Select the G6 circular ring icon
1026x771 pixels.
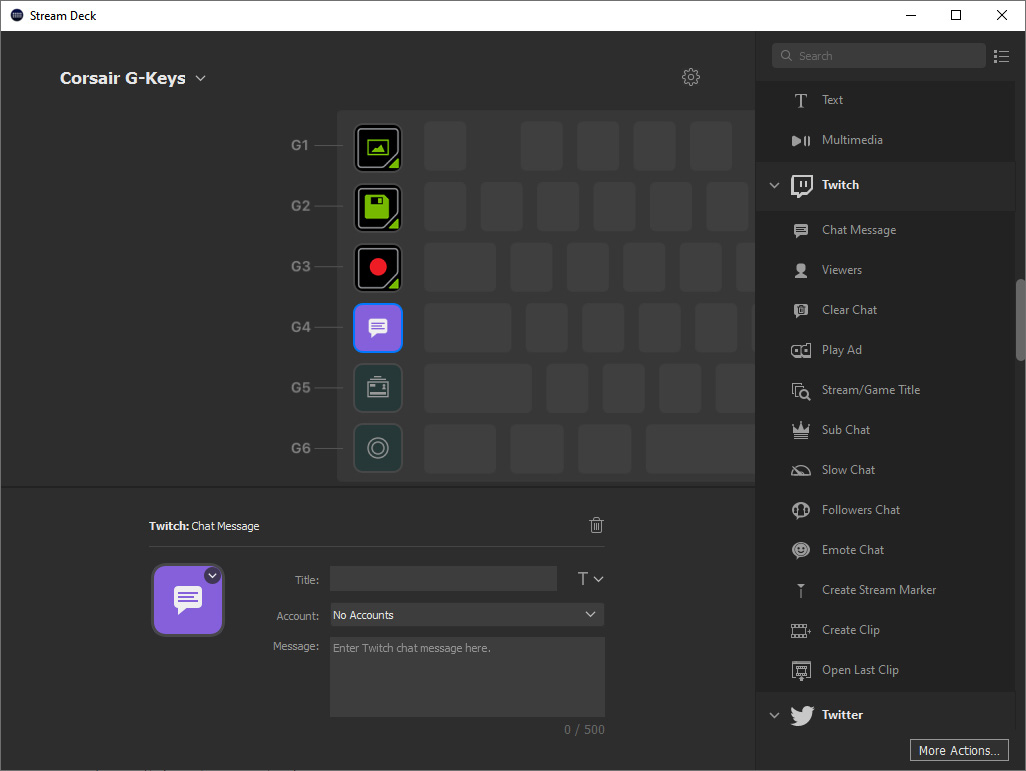pyautogui.click(x=378, y=448)
